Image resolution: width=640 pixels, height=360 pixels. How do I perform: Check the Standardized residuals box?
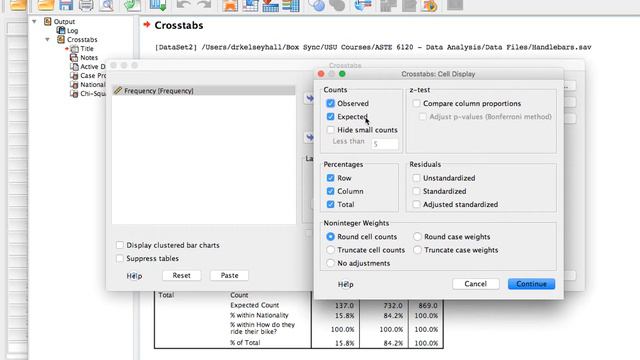point(416,191)
